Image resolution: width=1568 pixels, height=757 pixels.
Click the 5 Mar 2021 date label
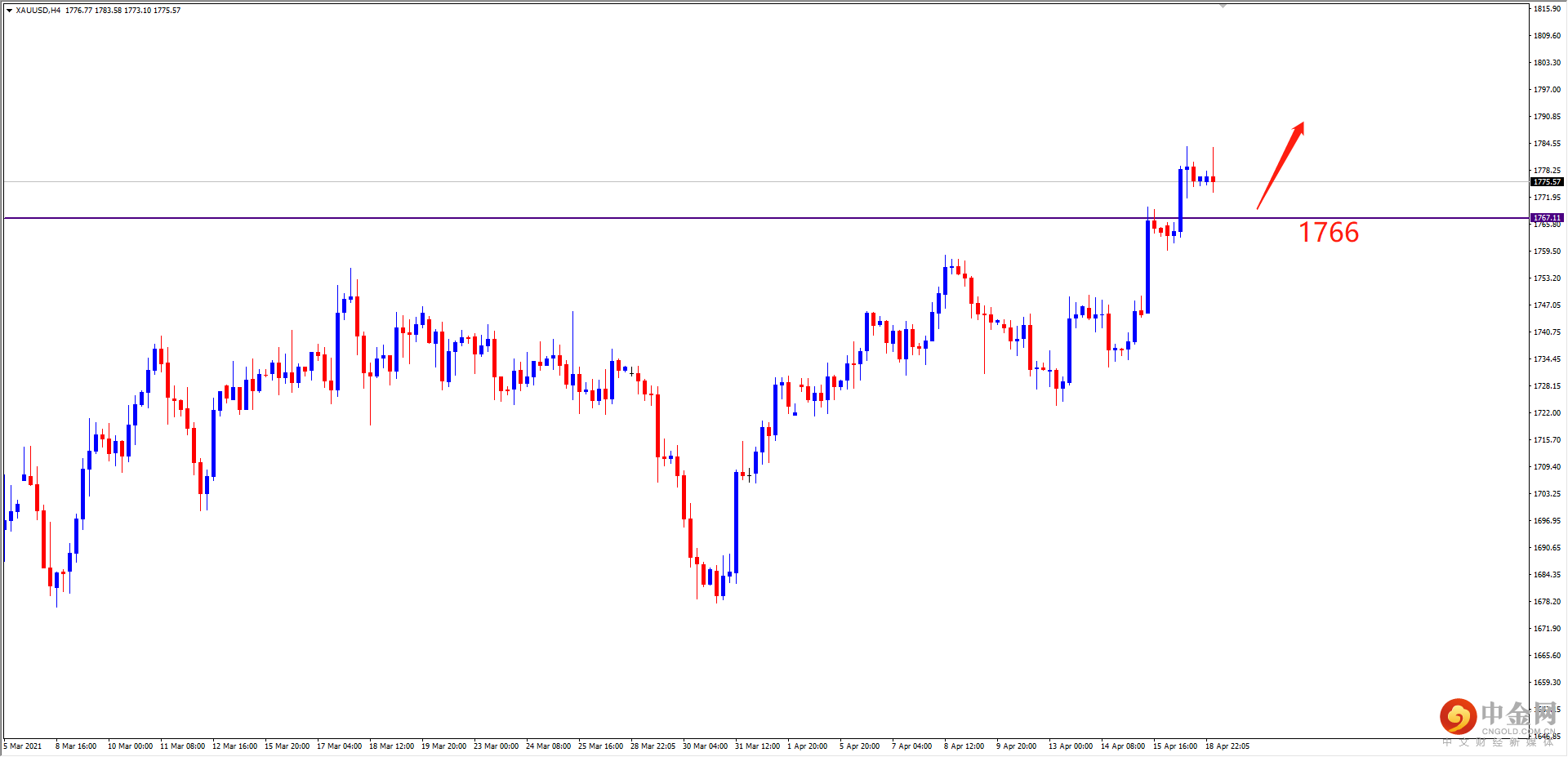click(x=23, y=746)
